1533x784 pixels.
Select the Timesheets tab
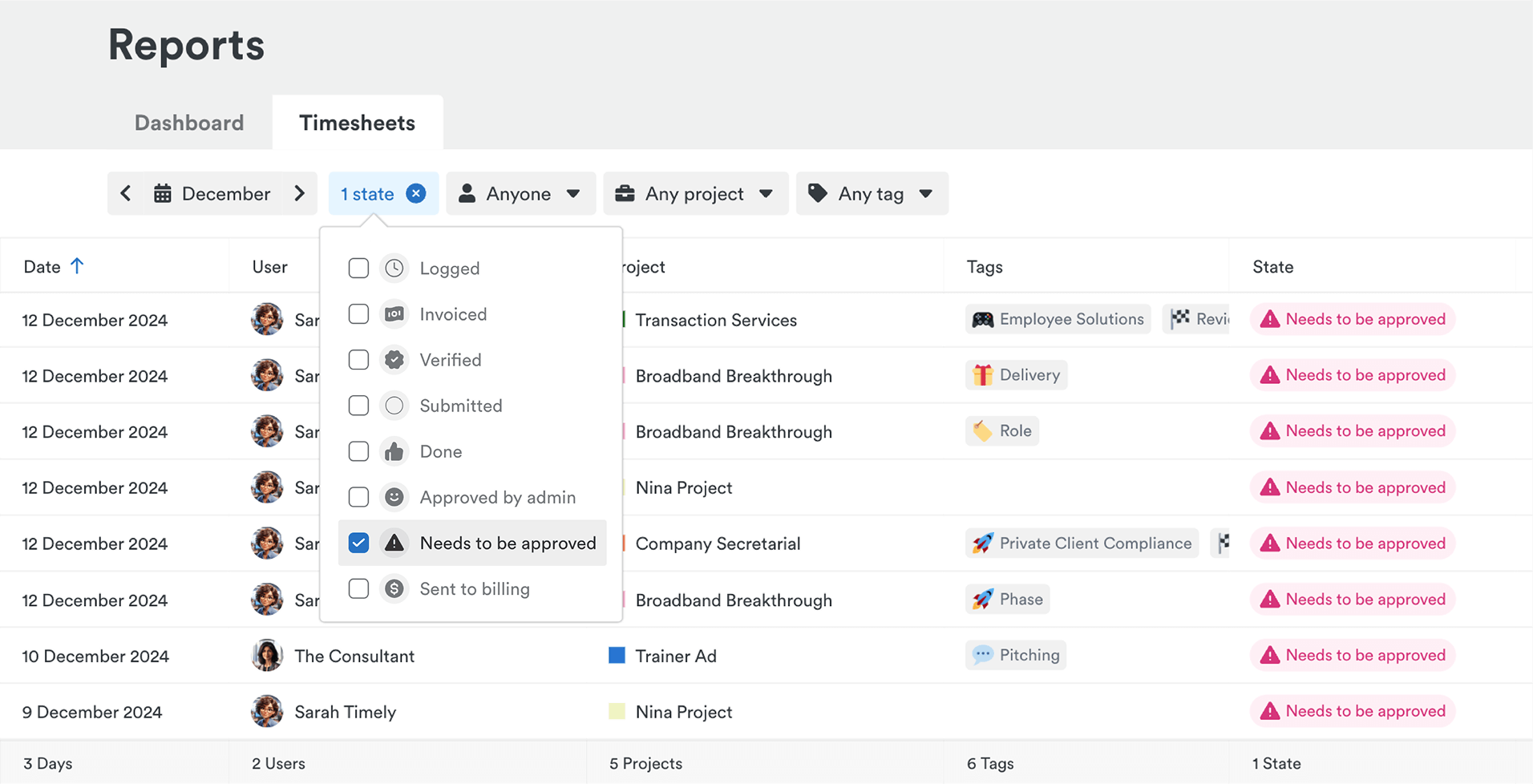(357, 123)
